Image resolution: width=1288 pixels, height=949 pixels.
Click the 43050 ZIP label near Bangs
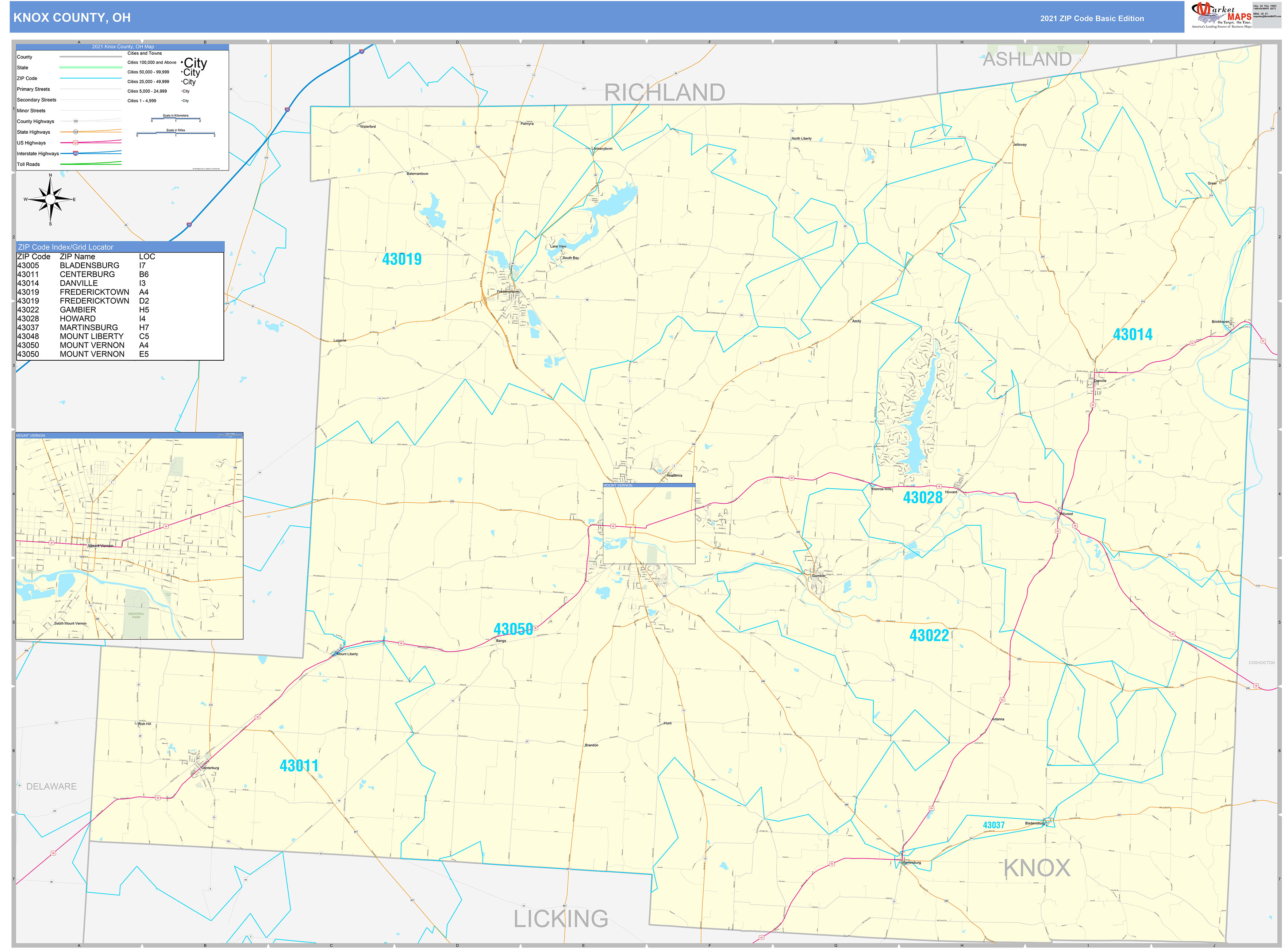coord(513,630)
